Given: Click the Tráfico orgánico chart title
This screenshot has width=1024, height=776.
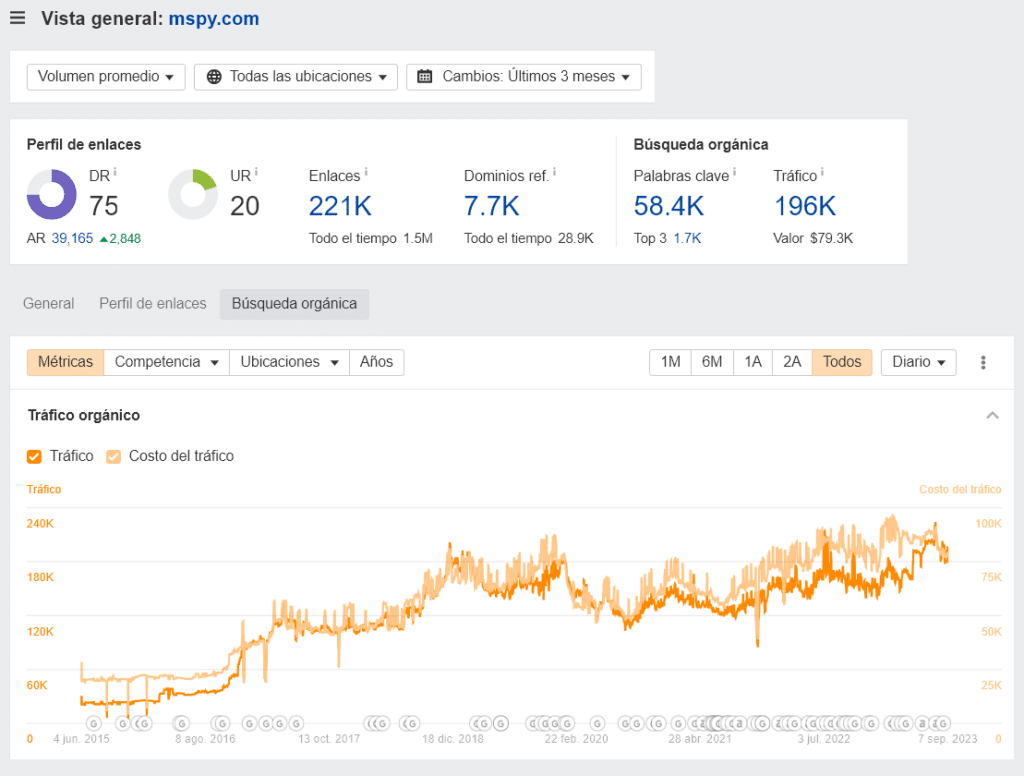Looking at the screenshot, I should (84, 415).
